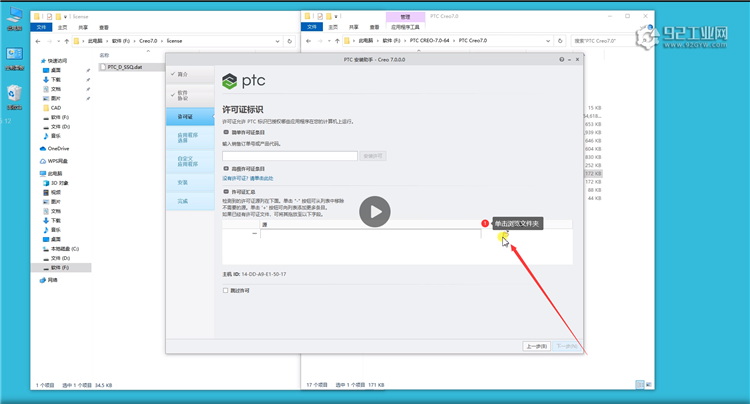The width and height of the screenshot is (750, 404).
Task: Select highlighted Software (F:) drive in navigation pane
Action: (61, 268)
